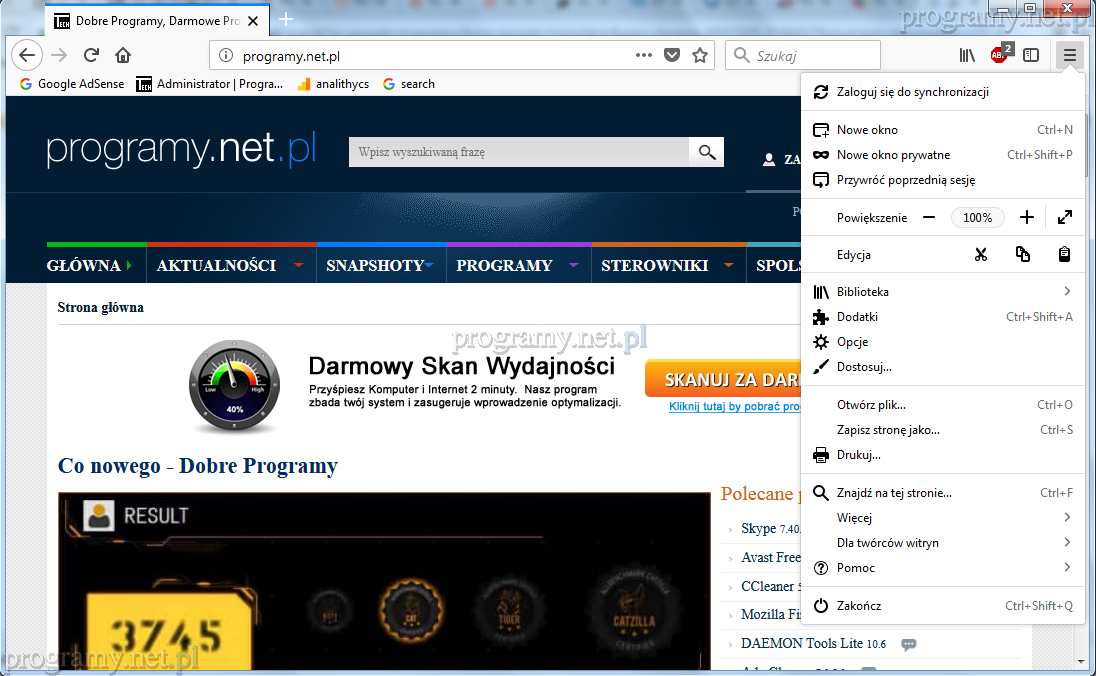The width and height of the screenshot is (1096, 676).
Task: Go to GŁÓWNA navigation item
Action: click(84, 266)
